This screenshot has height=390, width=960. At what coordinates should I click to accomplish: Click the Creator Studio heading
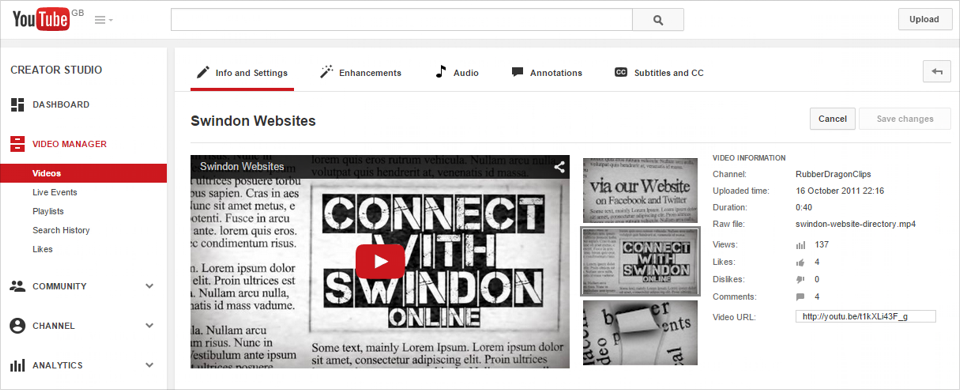56,70
